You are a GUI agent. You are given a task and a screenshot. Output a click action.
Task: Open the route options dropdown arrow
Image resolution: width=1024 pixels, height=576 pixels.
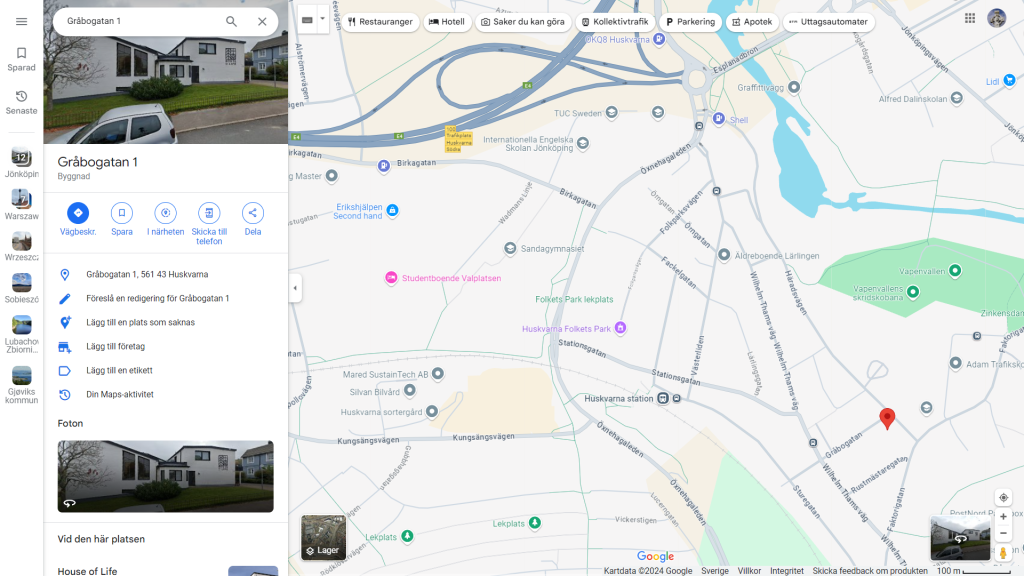(322, 20)
